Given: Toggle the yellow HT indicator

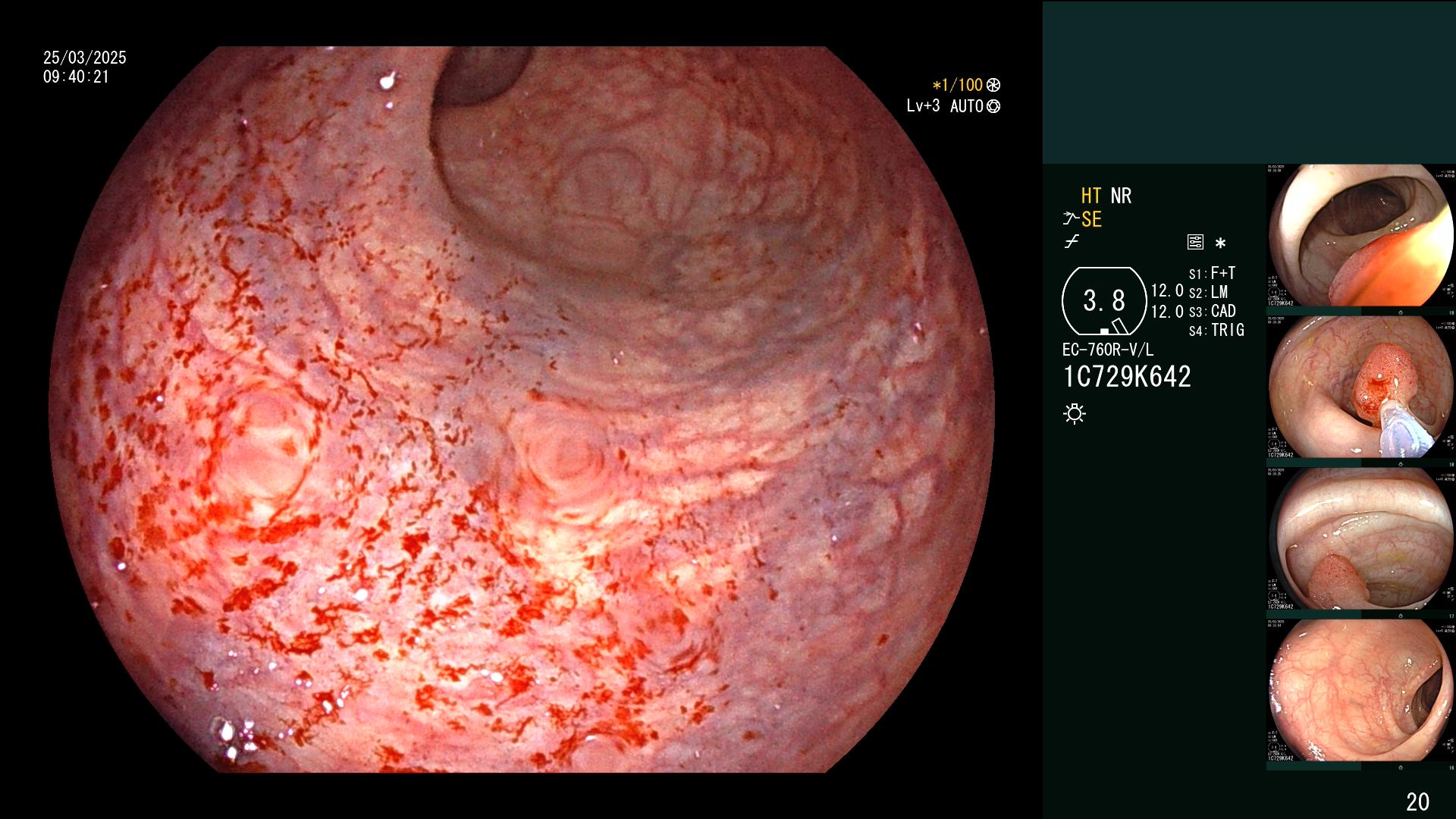Looking at the screenshot, I should pyautogui.click(x=1091, y=196).
